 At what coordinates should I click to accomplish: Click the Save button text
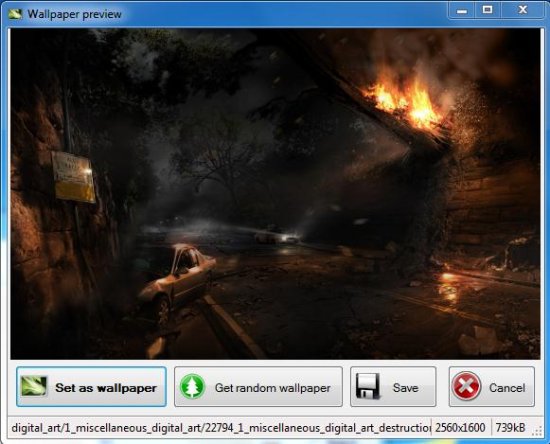click(405, 388)
